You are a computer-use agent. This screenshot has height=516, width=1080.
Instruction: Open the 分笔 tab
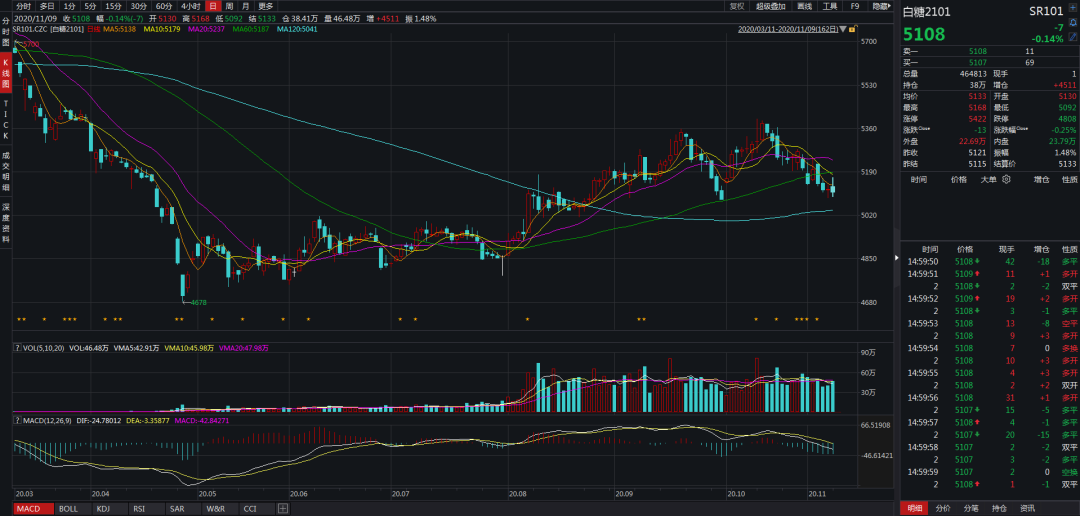[971, 509]
